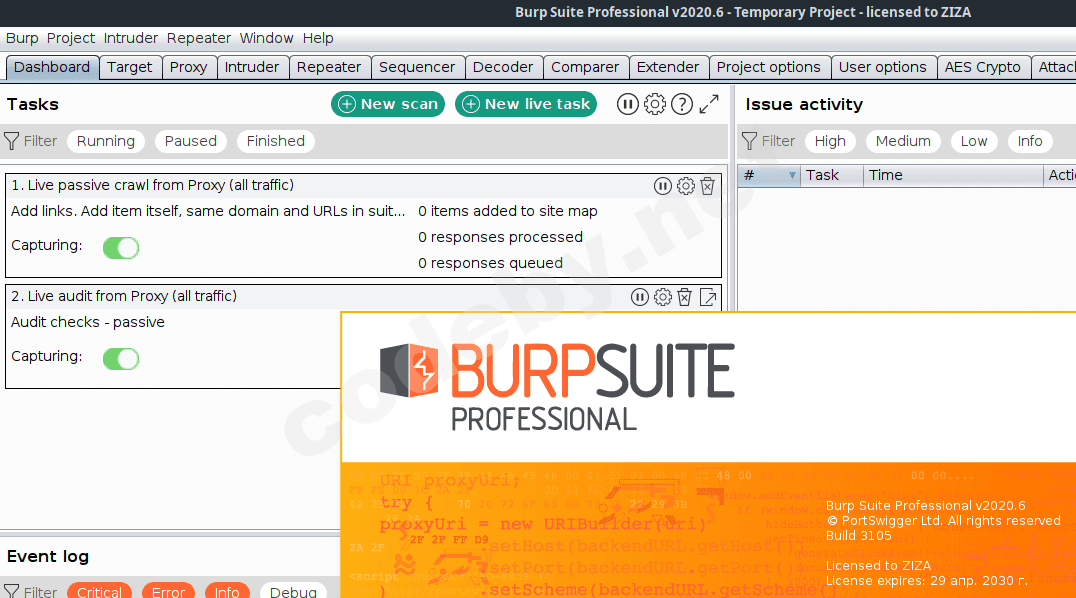
Task: Click '0 responses processed' text
Action: point(500,238)
